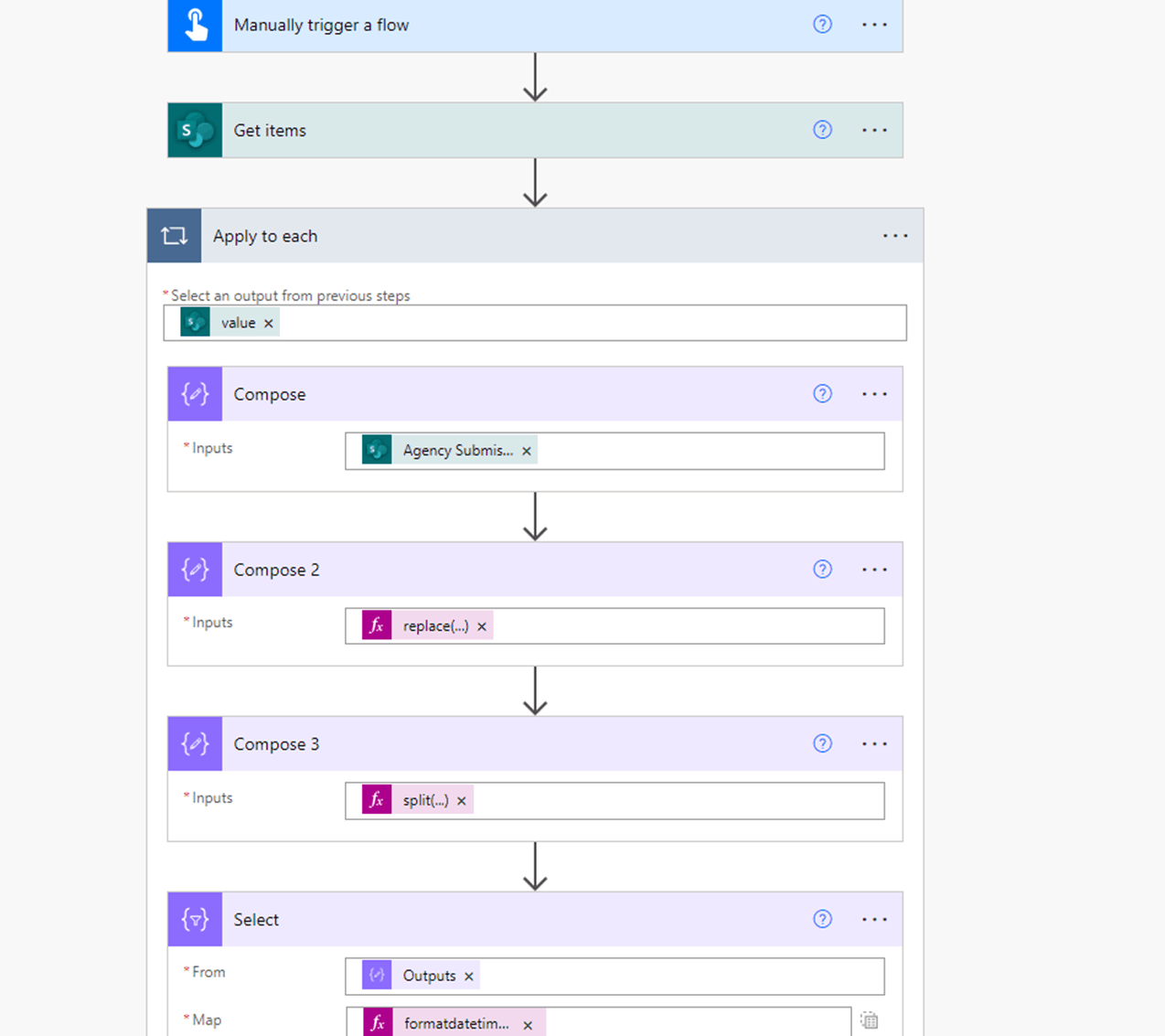
Task: Click the fx icon on replace token
Action: click(377, 625)
